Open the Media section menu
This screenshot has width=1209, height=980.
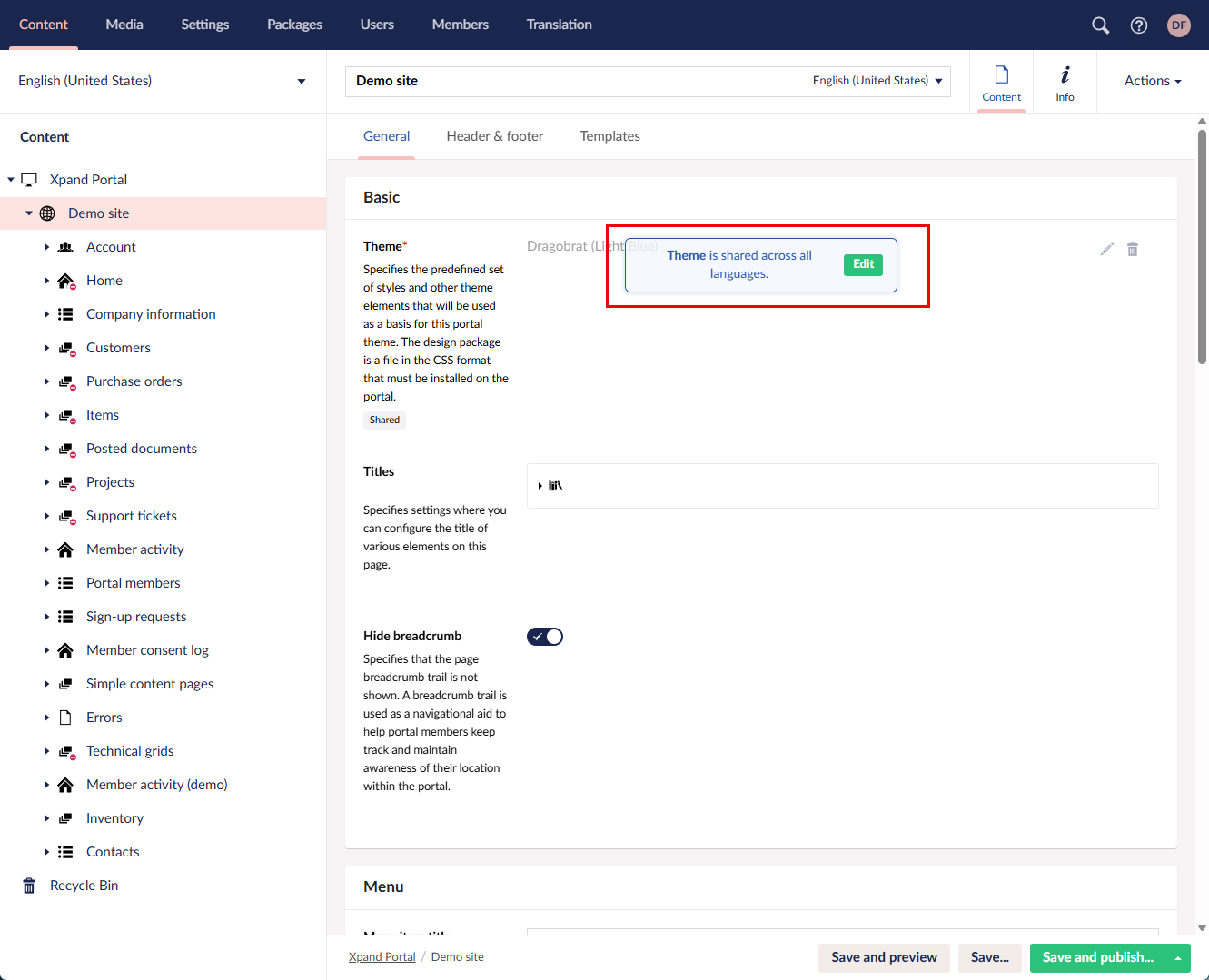124,25
